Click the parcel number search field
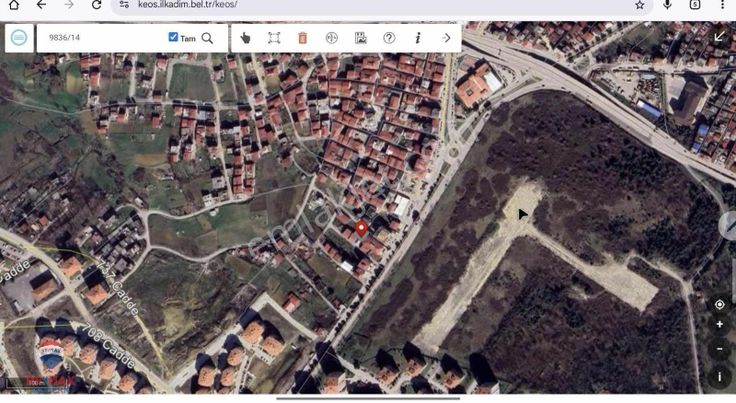The image size is (736, 403). tap(100, 38)
